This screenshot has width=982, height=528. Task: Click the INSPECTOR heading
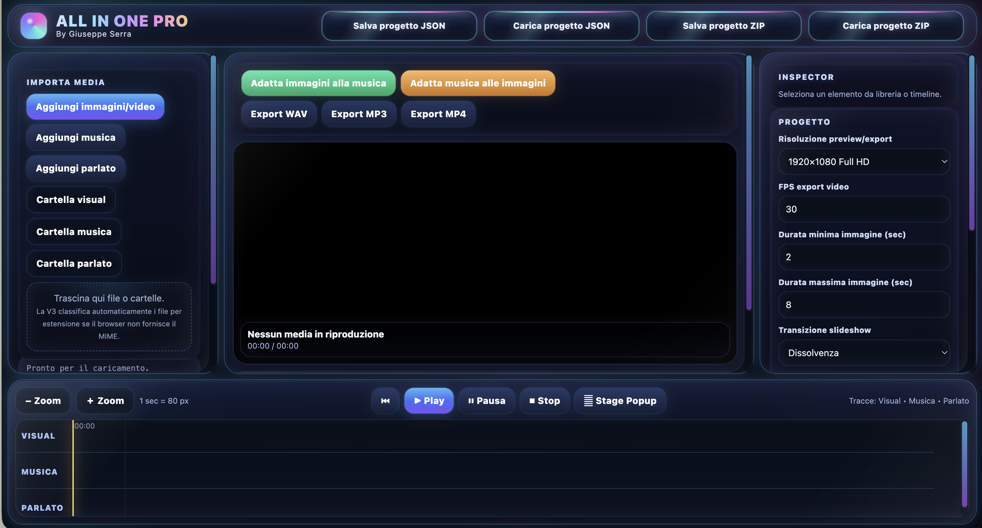pyautogui.click(x=806, y=77)
